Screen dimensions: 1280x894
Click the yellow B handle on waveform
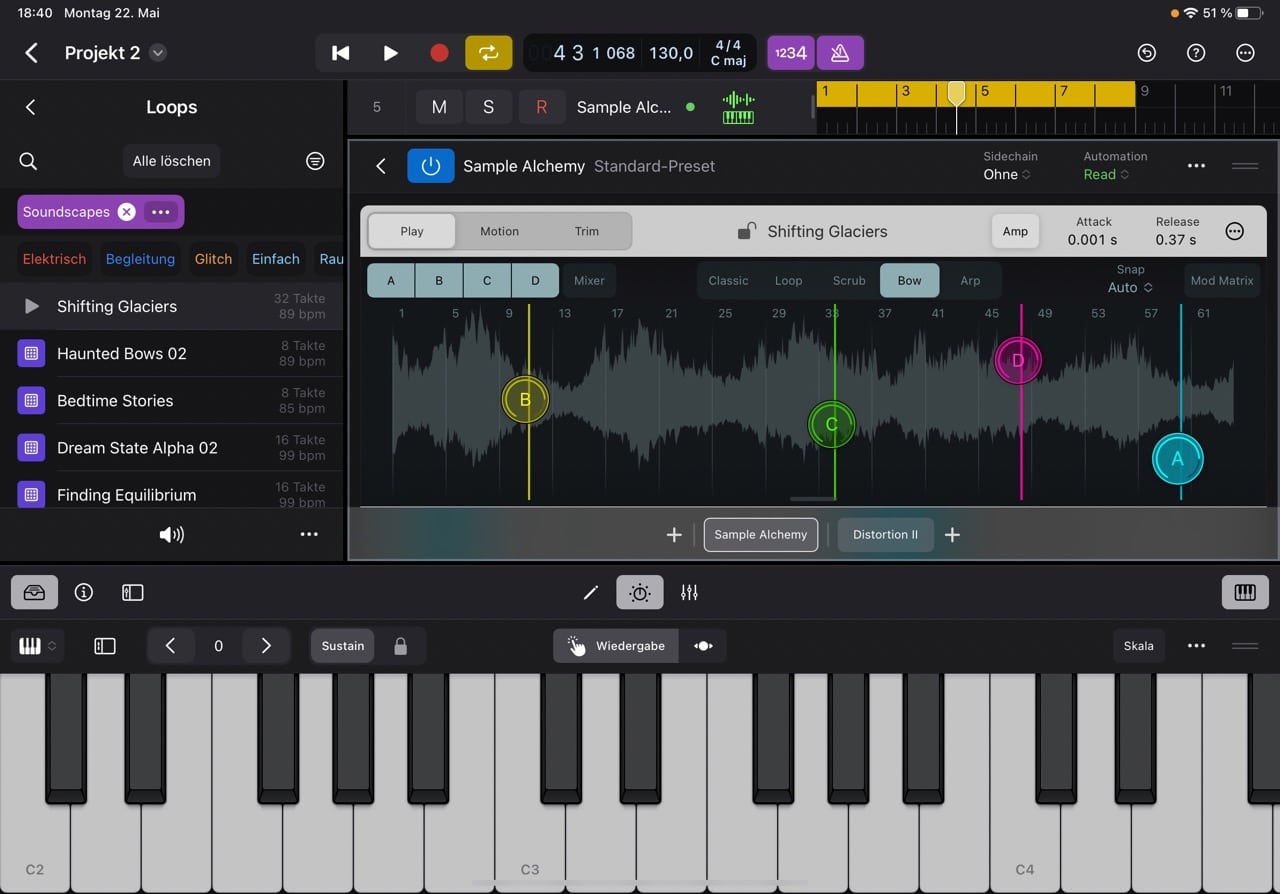pos(525,400)
